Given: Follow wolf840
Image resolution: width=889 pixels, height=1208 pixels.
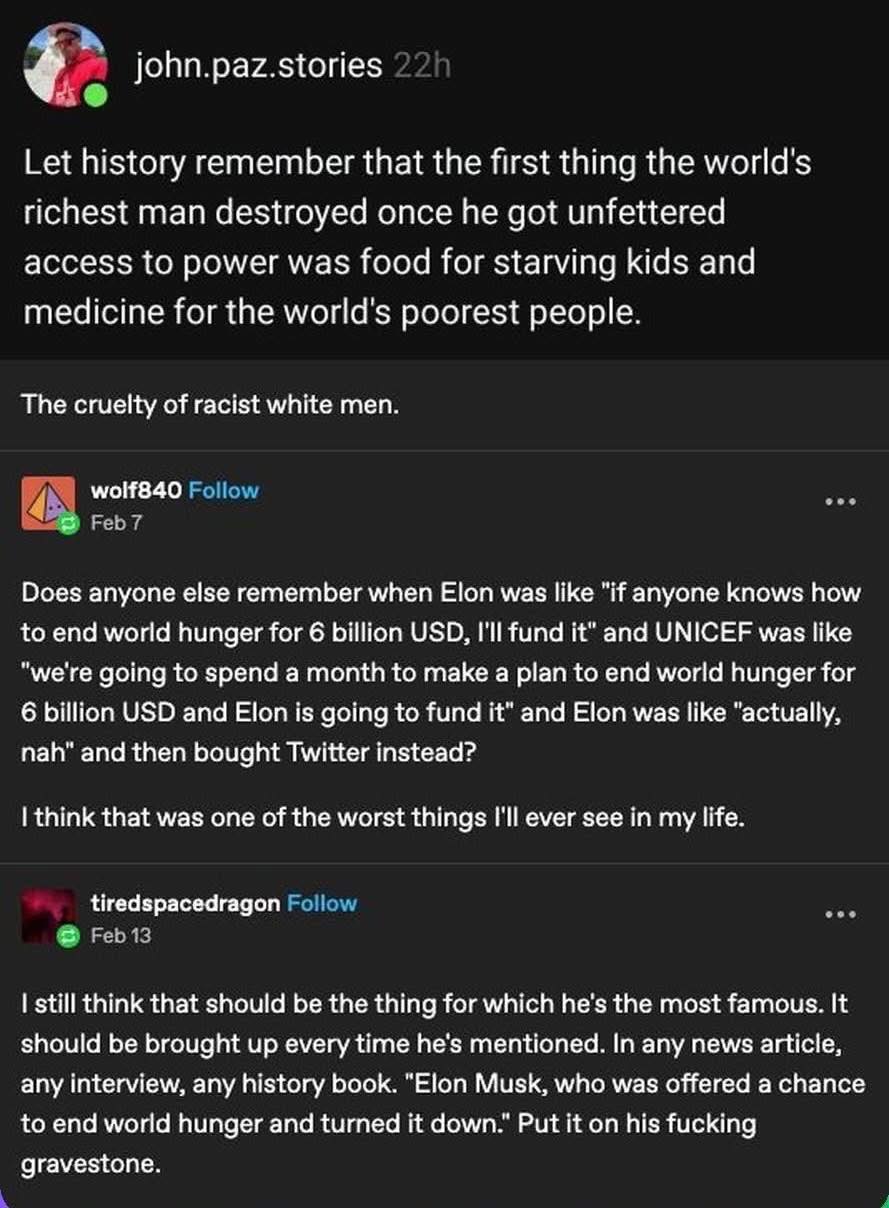Looking at the screenshot, I should 221,490.
